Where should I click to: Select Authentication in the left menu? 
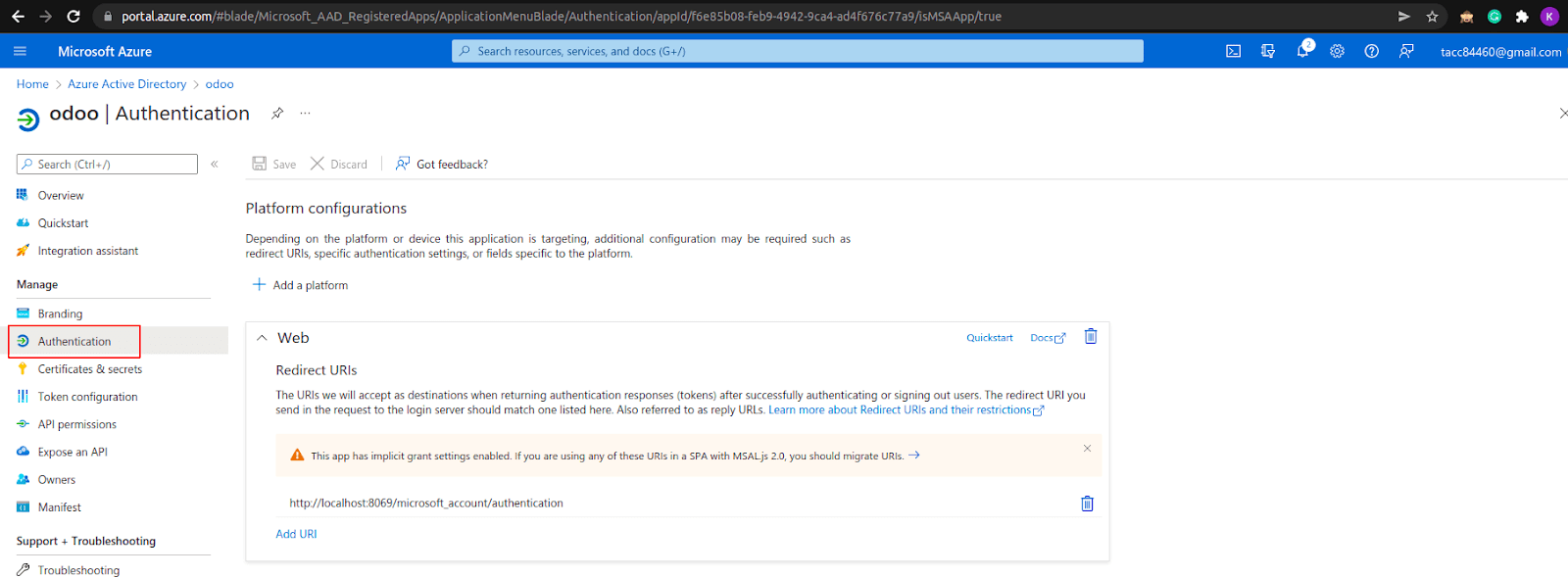click(74, 341)
